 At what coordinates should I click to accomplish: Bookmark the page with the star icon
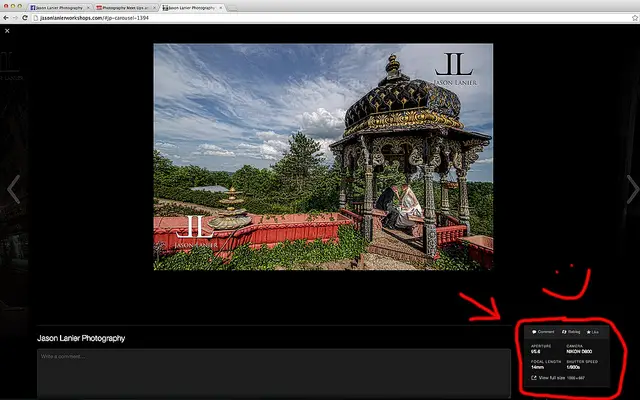pyautogui.click(x=635, y=18)
